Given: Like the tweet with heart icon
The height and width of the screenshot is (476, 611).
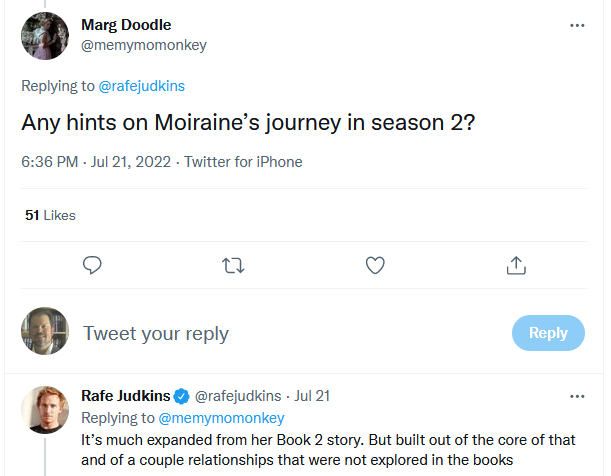Looking at the screenshot, I should (375, 265).
